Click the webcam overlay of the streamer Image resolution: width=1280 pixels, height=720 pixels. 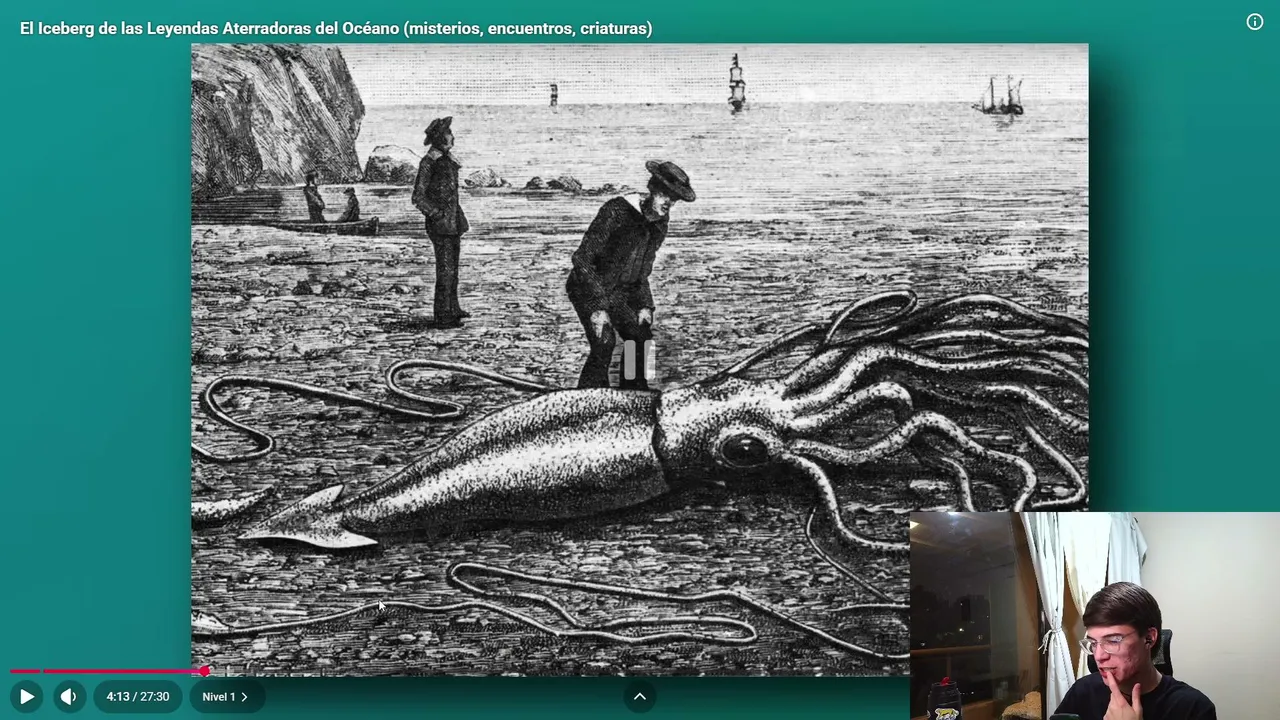tap(1095, 616)
